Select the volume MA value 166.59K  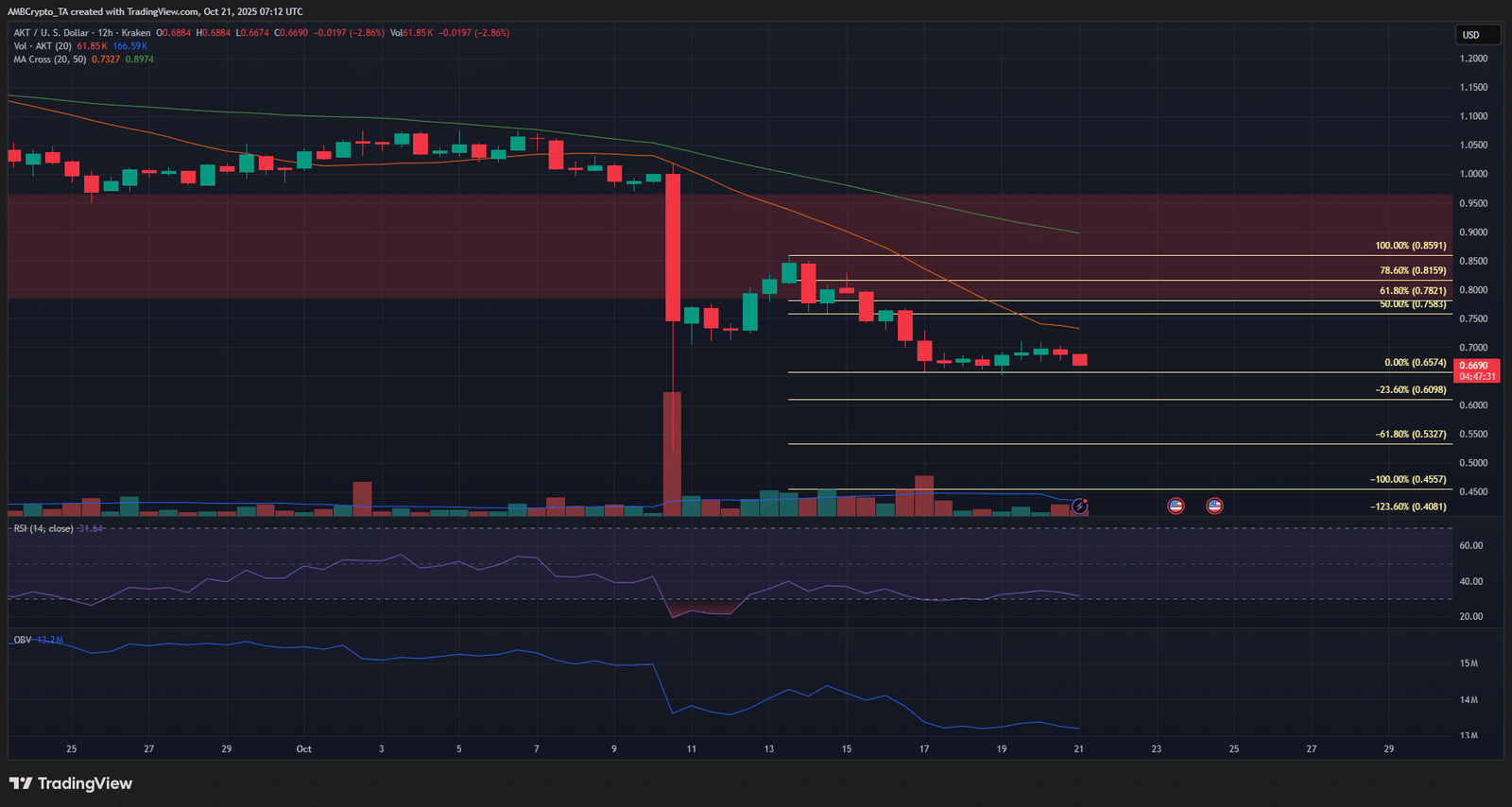pos(130,46)
